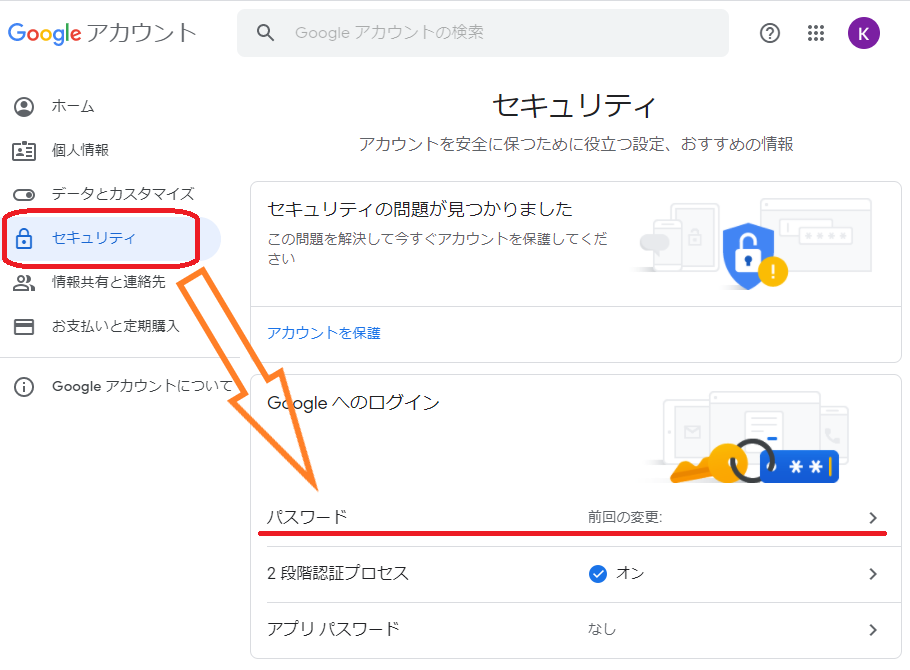Click the アカウントを保護 link
This screenshot has width=910, height=670.
point(324,333)
